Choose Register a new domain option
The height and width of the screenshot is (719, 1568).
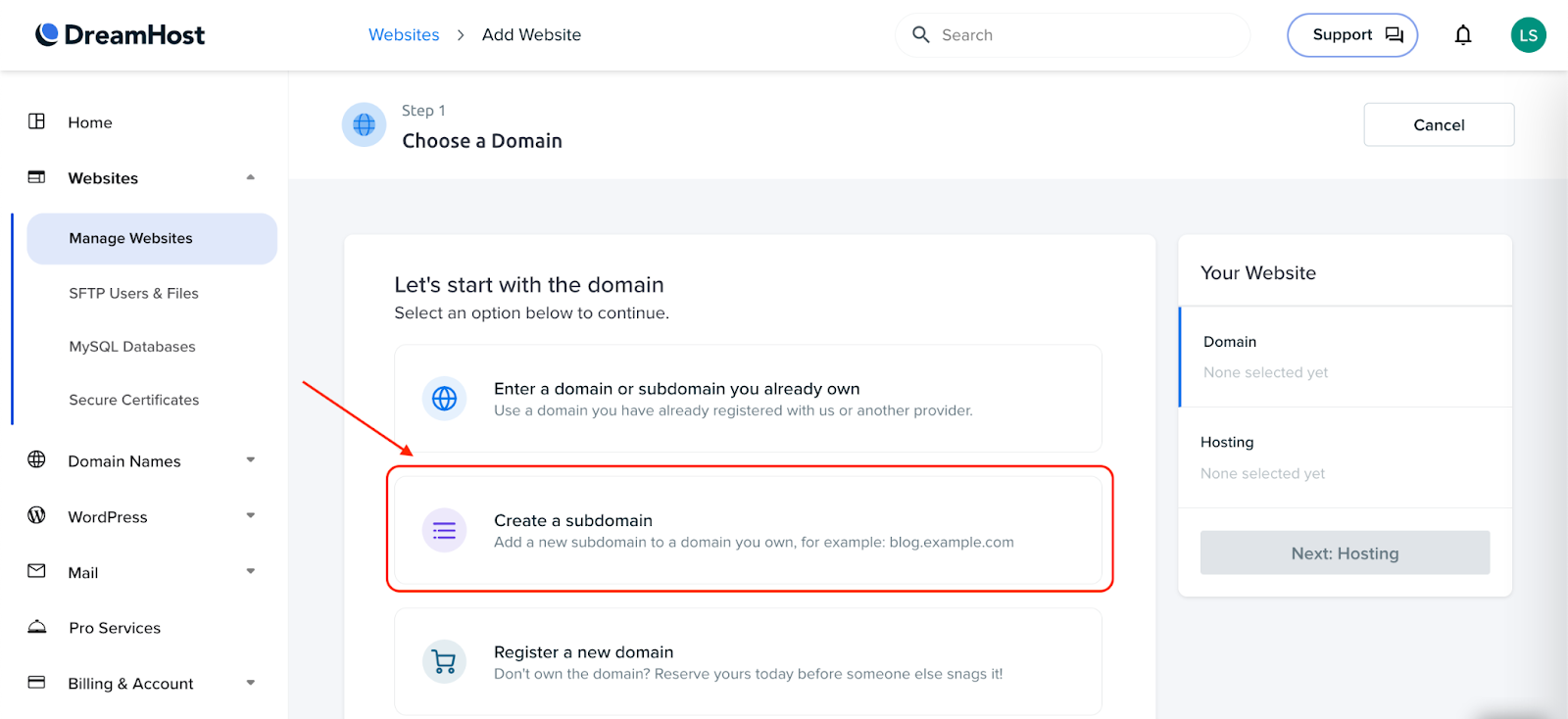749,662
